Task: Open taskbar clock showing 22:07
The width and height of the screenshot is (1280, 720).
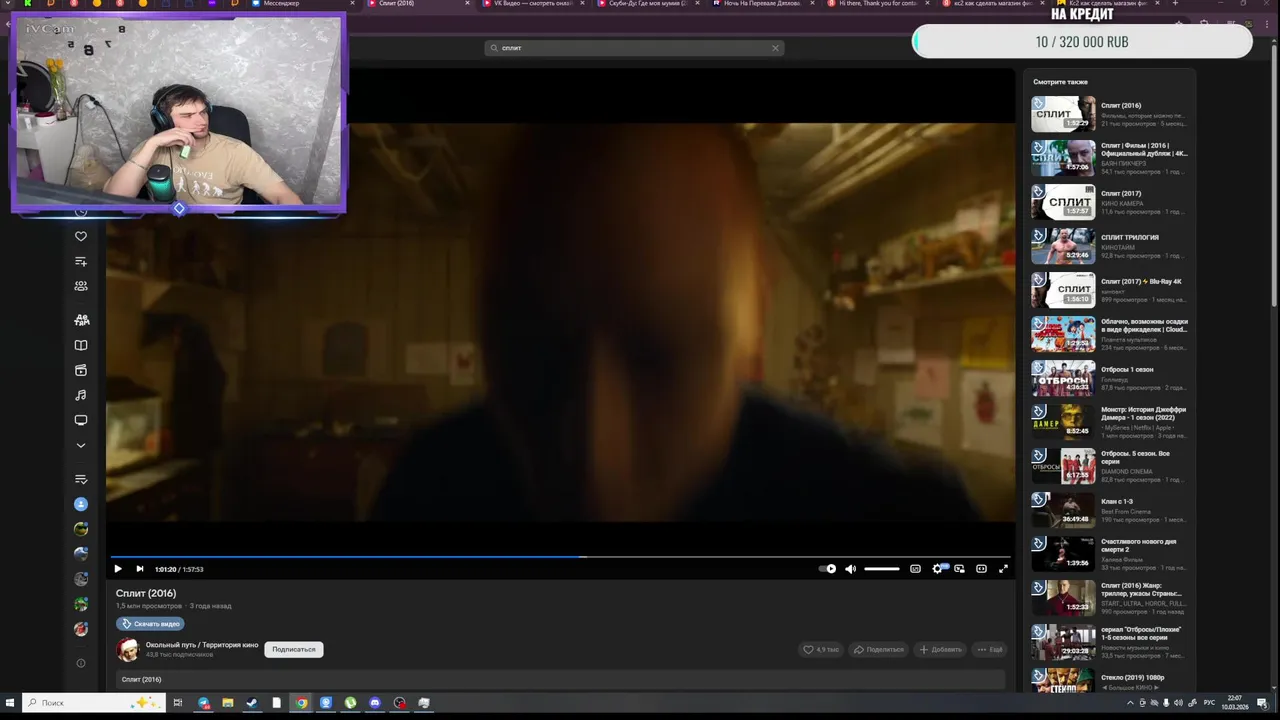Action: [1236, 702]
